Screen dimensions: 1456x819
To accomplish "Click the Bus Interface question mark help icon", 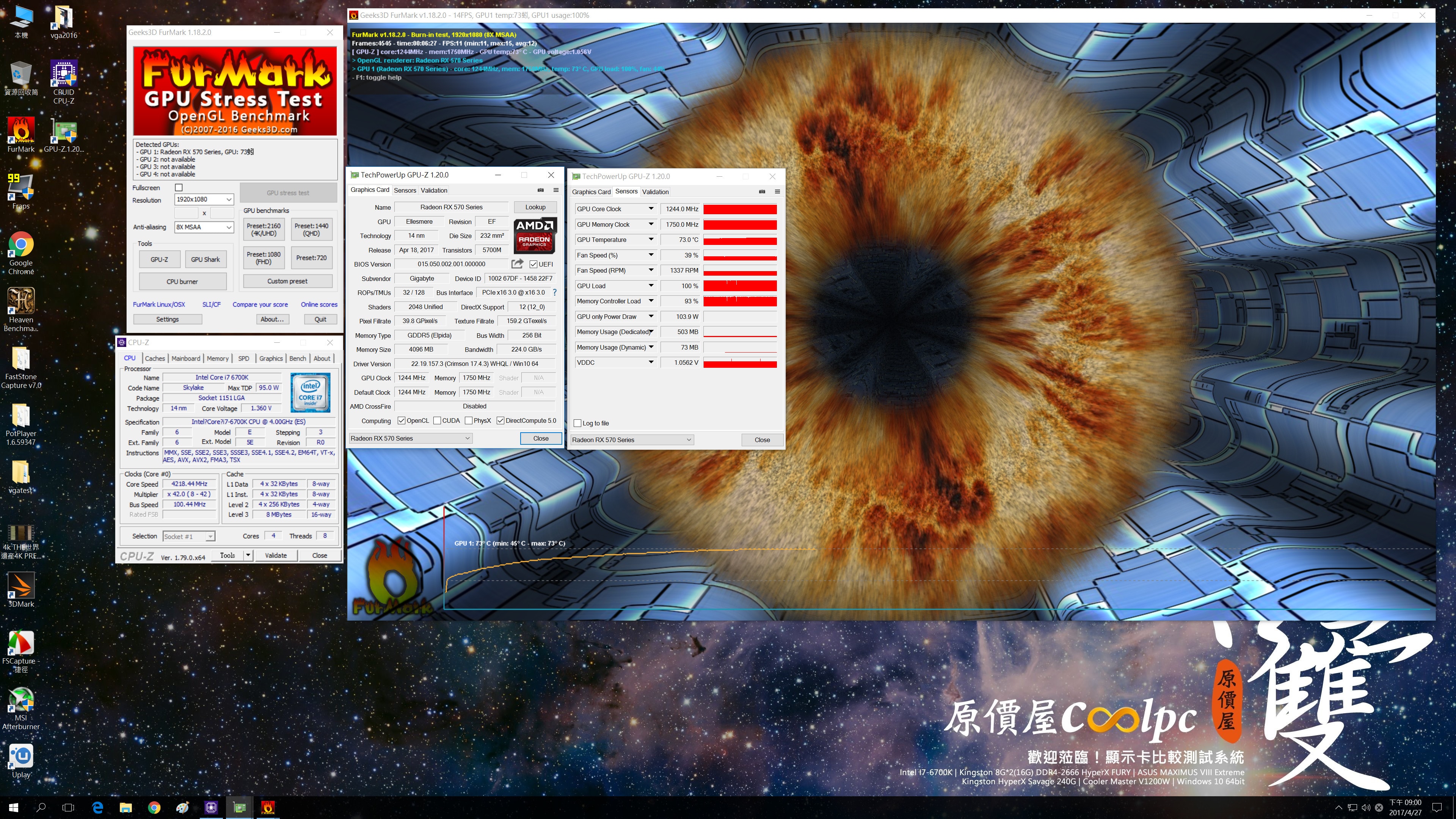I will click(554, 293).
